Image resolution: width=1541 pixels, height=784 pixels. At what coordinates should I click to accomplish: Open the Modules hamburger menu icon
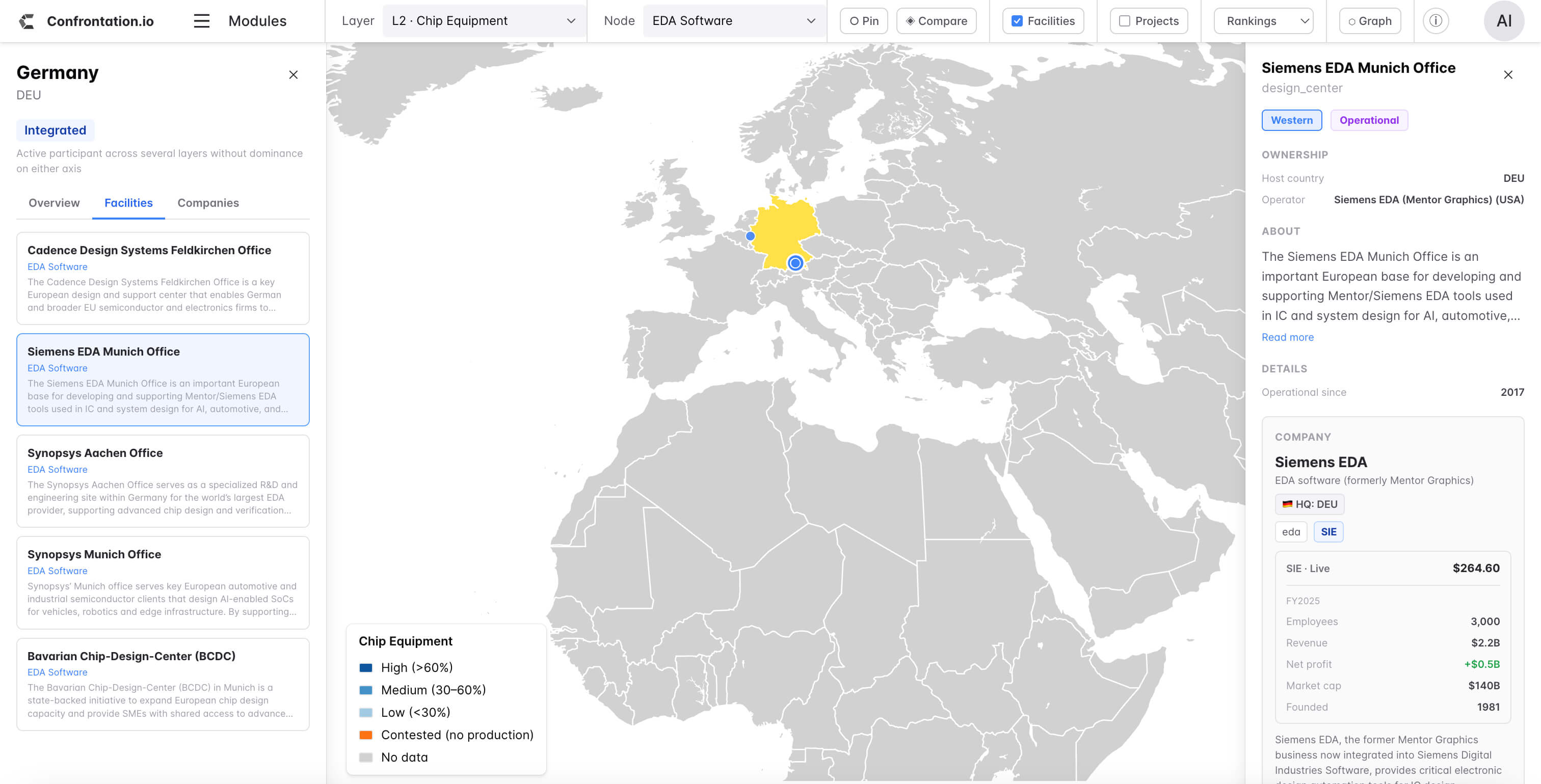[202, 21]
